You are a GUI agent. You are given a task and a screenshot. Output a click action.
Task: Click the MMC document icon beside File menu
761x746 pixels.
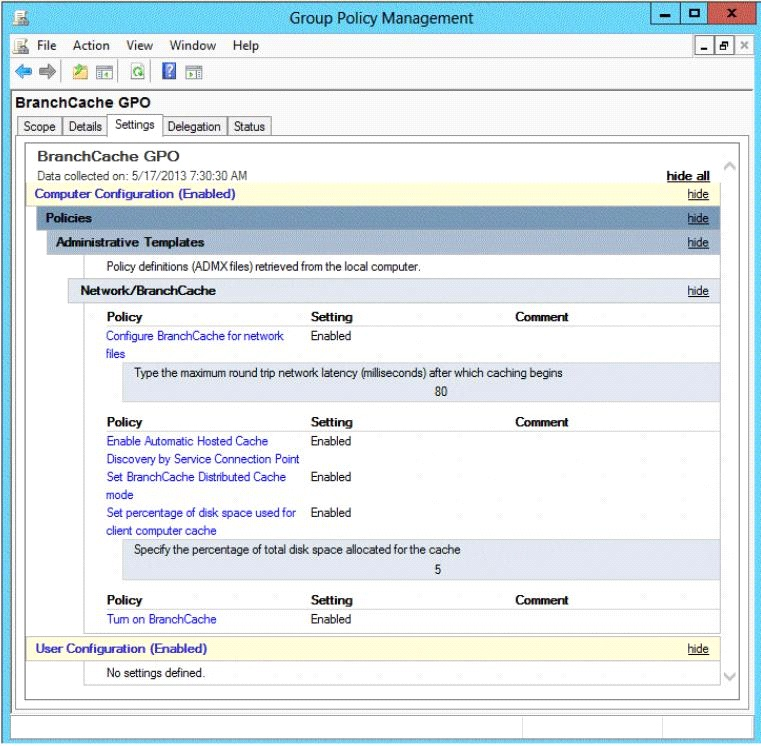[x=21, y=46]
